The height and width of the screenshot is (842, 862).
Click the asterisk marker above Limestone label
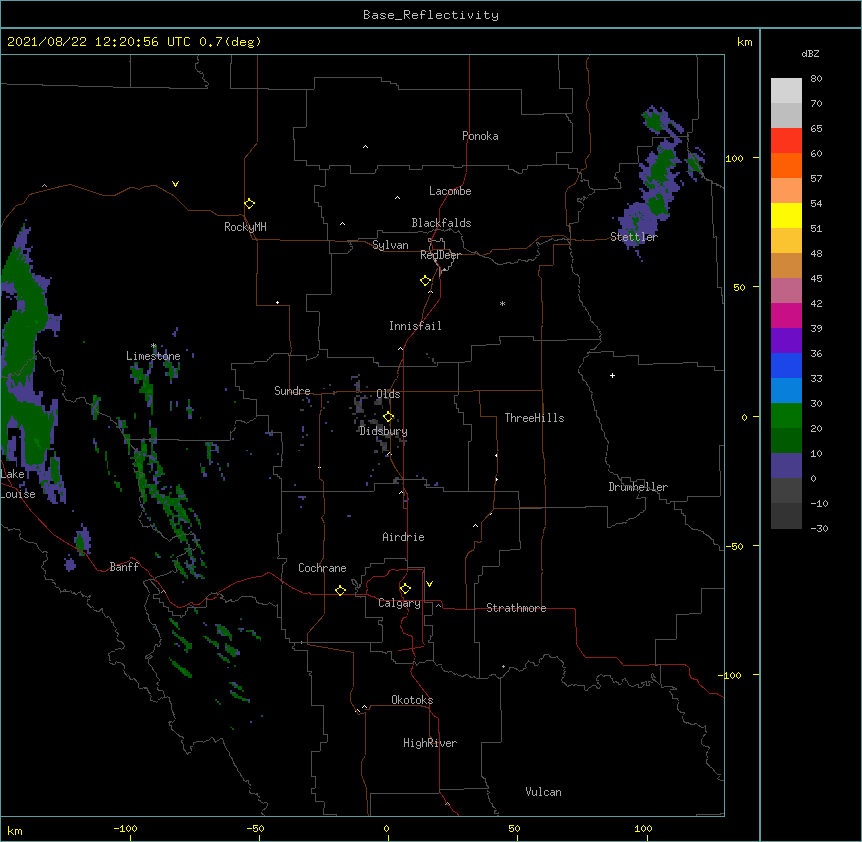[154, 346]
